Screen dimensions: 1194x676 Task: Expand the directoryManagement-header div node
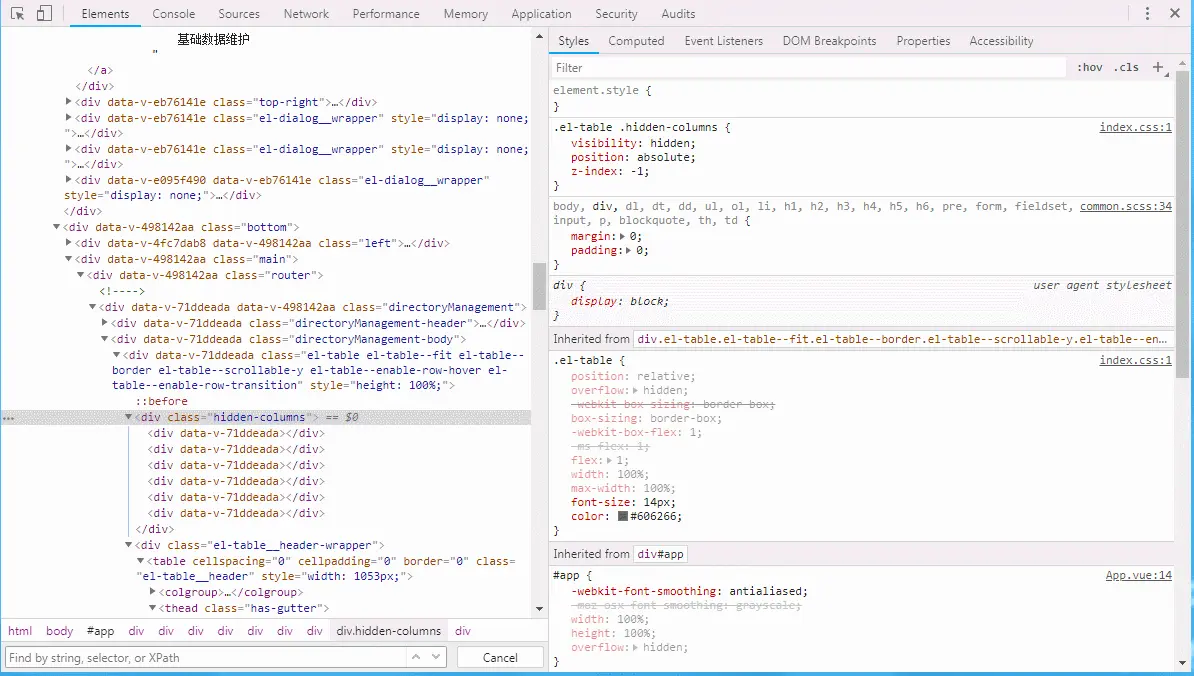[105, 323]
